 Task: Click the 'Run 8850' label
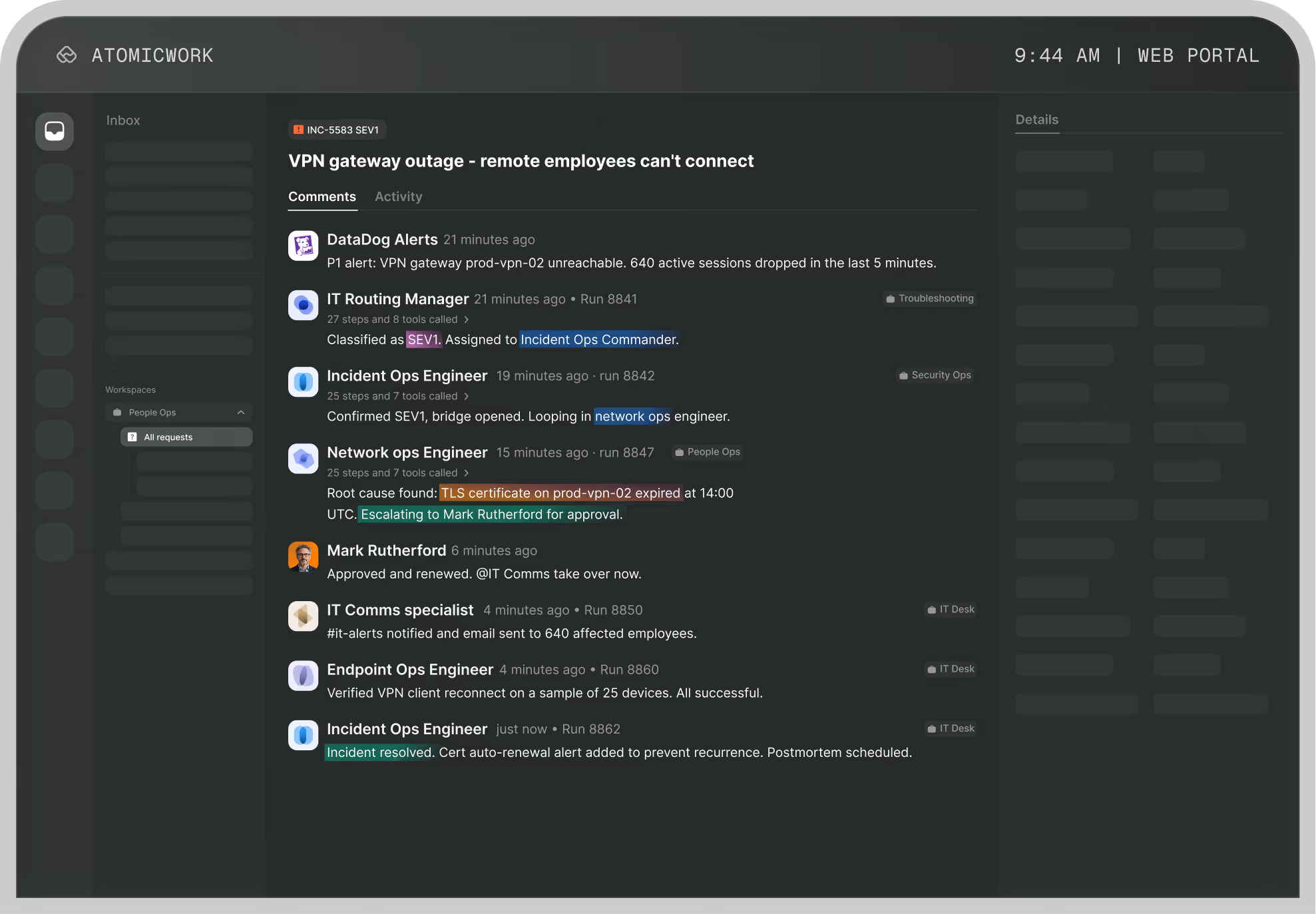click(613, 610)
